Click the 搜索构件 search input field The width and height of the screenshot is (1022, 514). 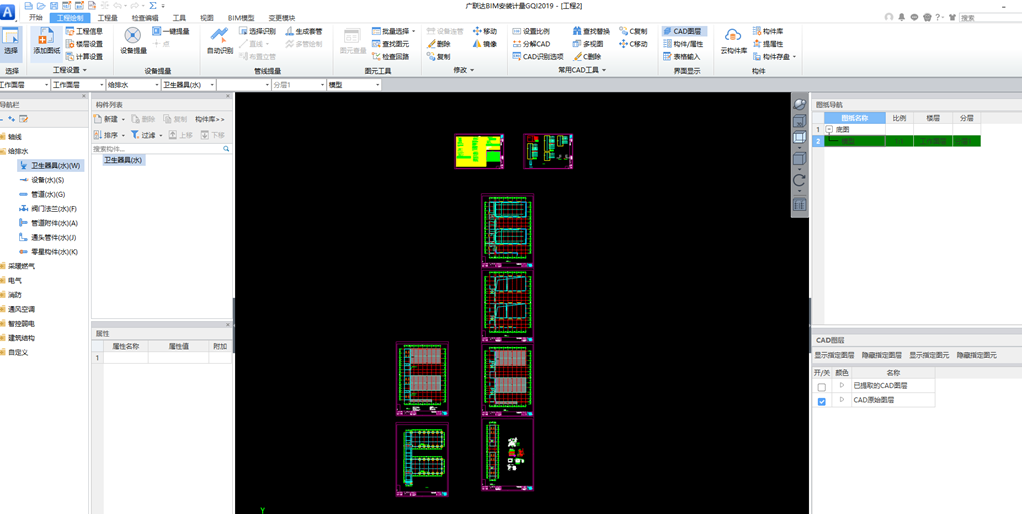(x=155, y=149)
